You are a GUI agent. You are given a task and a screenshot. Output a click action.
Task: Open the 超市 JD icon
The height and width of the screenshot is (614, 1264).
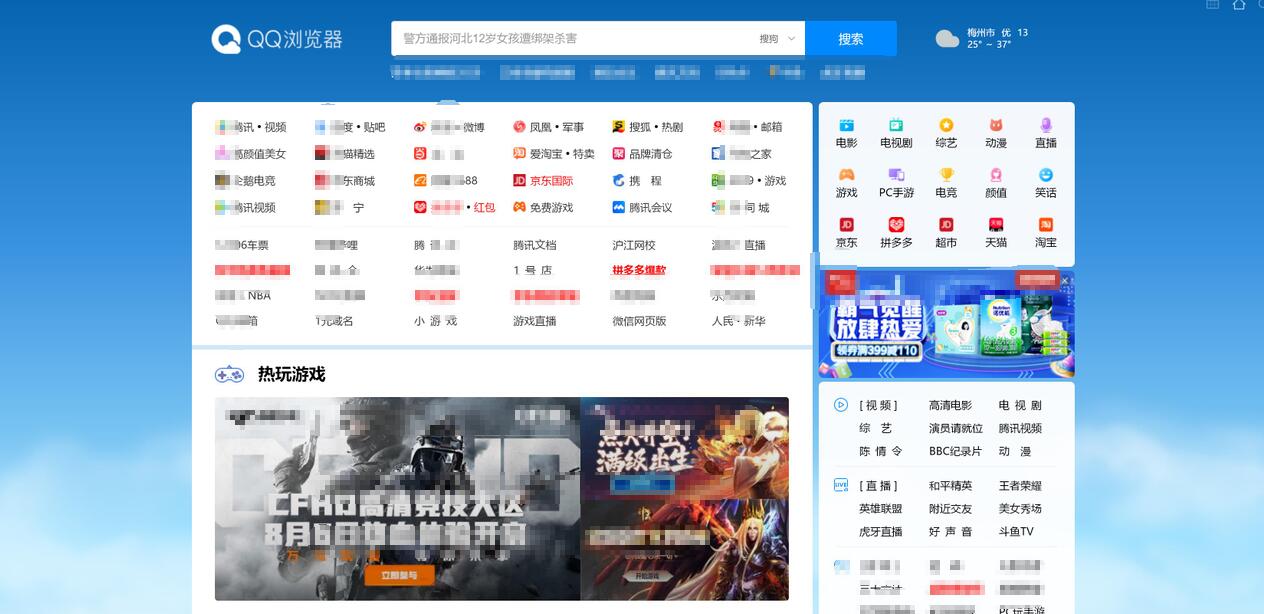(x=946, y=225)
